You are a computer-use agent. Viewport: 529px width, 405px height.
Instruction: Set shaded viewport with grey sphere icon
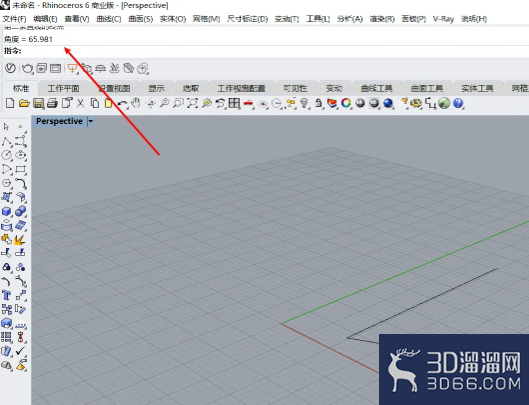point(360,103)
